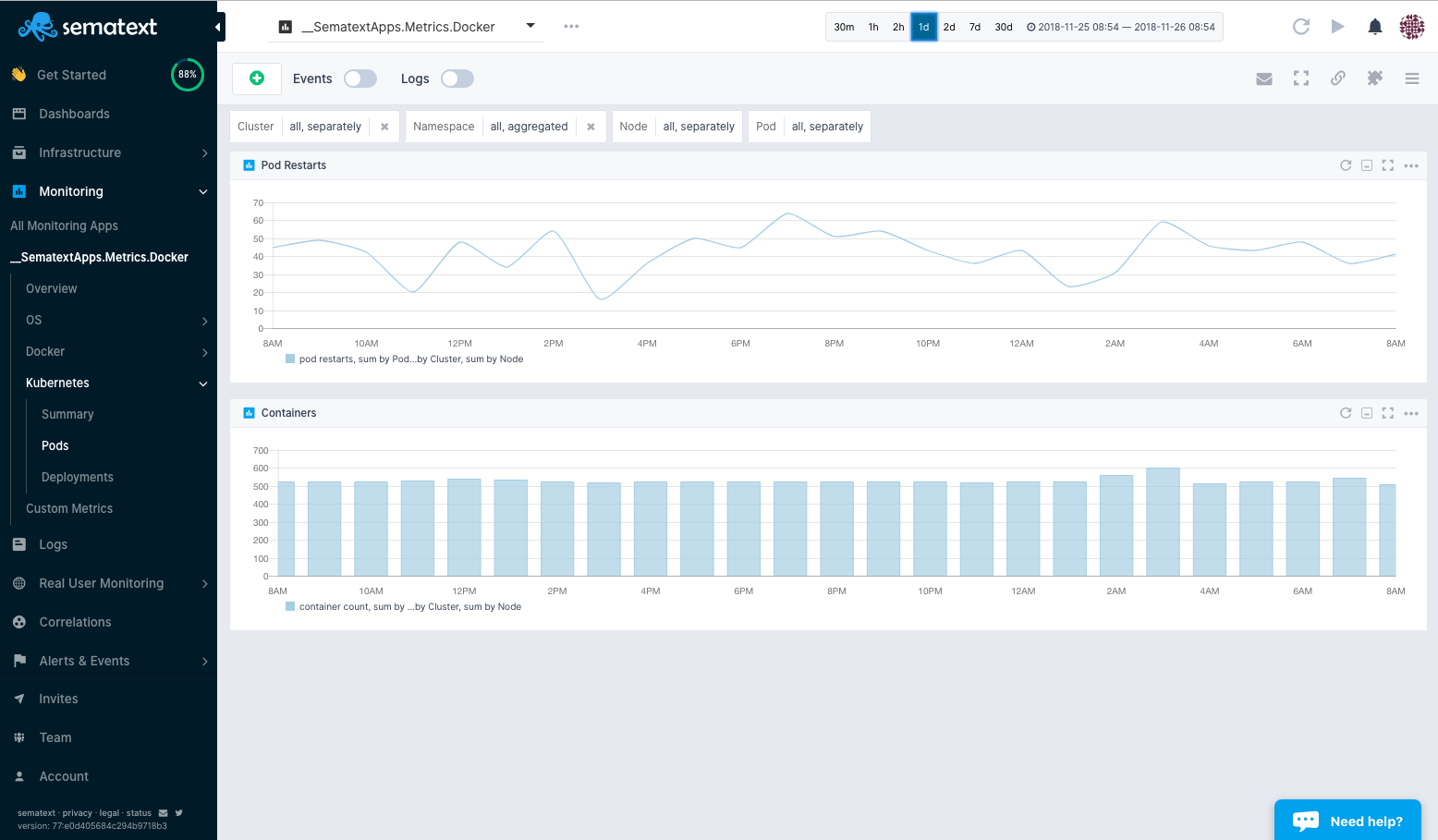Refresh the Pod Restarts chart

[1346, 165]
